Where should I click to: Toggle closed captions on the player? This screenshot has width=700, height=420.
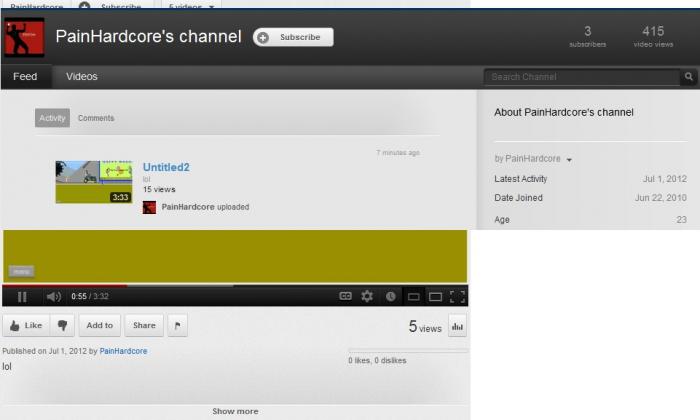pyautogui.click(x=346, y=296)
